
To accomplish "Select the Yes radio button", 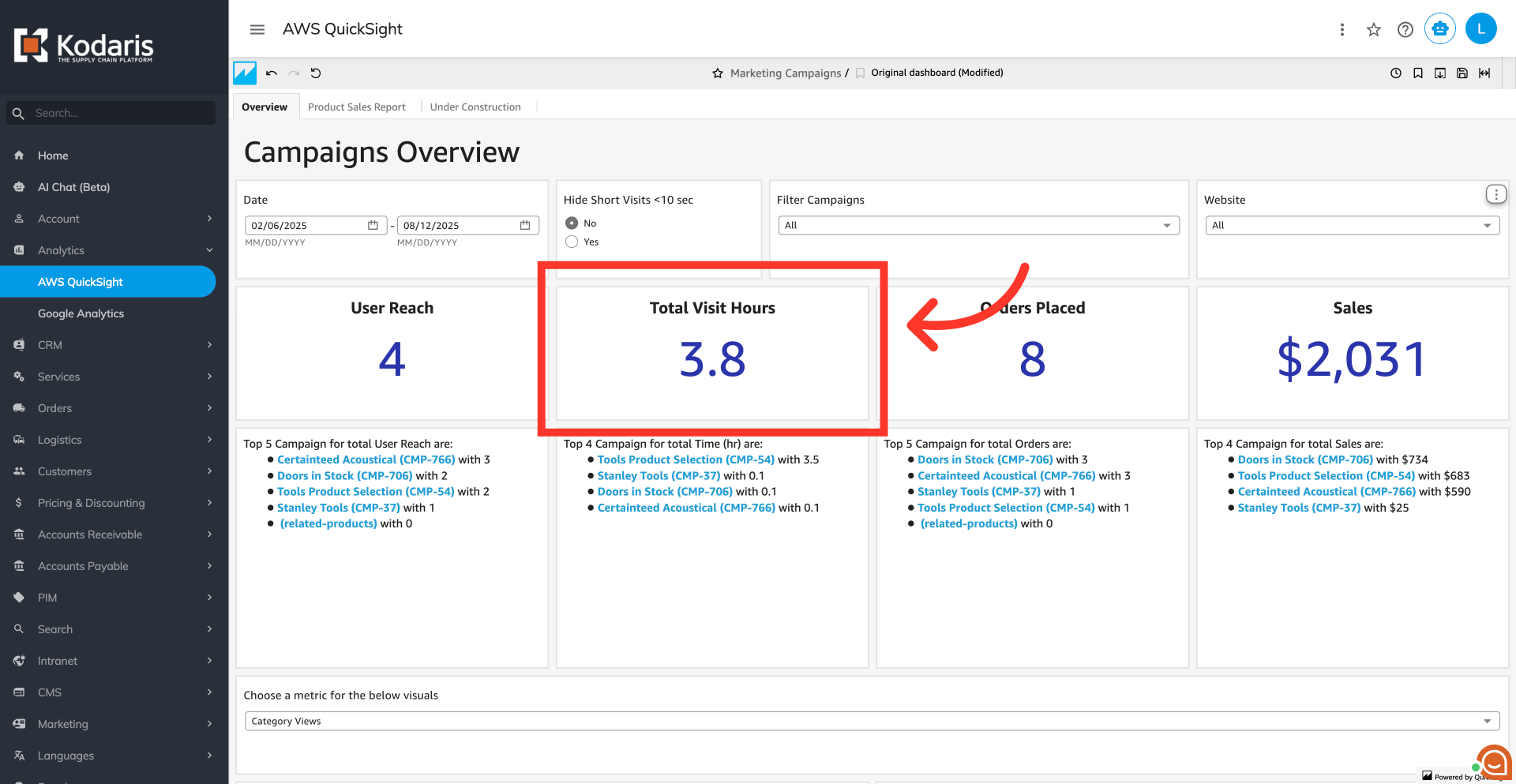I will pos(572,242).
